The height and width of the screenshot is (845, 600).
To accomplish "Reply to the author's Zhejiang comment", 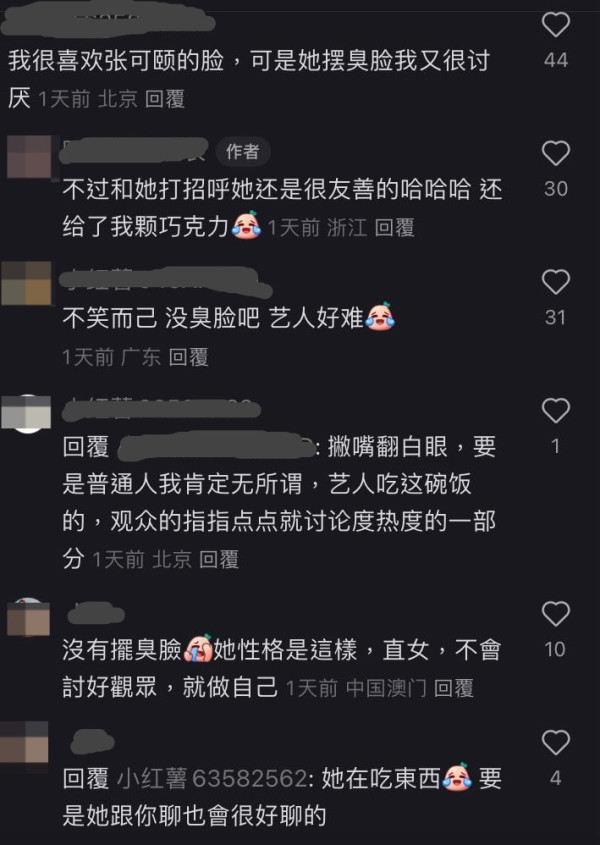I will (394, 227).
